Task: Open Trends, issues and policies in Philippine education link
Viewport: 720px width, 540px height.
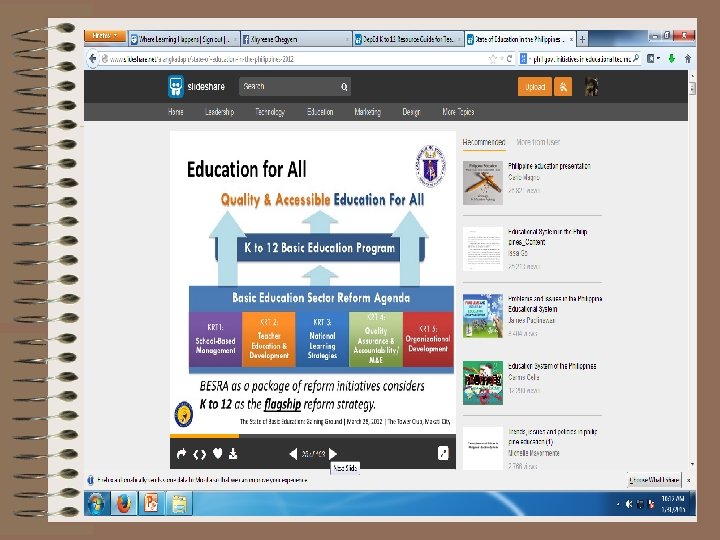Action: click(552, 437)
